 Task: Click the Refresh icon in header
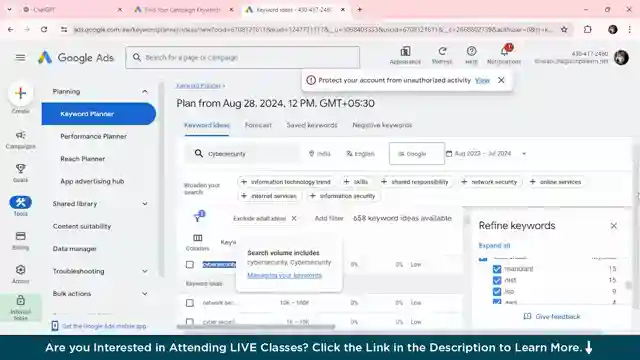[442, 51]
